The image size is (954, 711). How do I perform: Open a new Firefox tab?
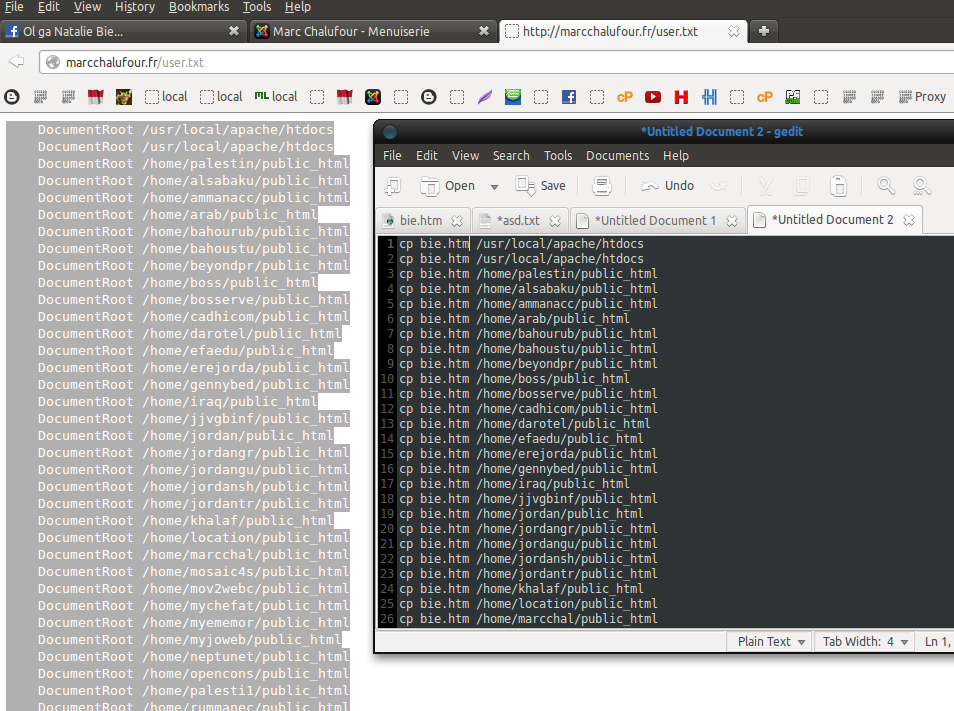[764, 31]
